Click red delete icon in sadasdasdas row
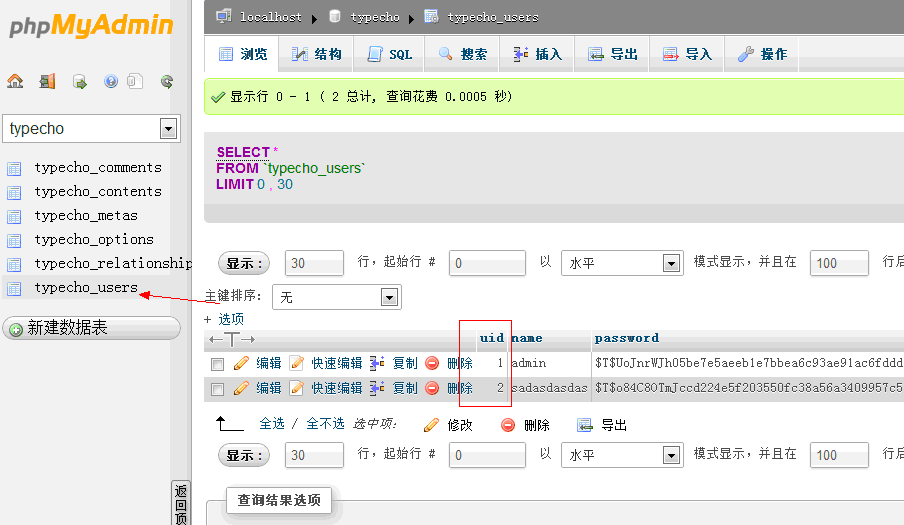This screenshot has height=525, width=904. coord(432,388)
